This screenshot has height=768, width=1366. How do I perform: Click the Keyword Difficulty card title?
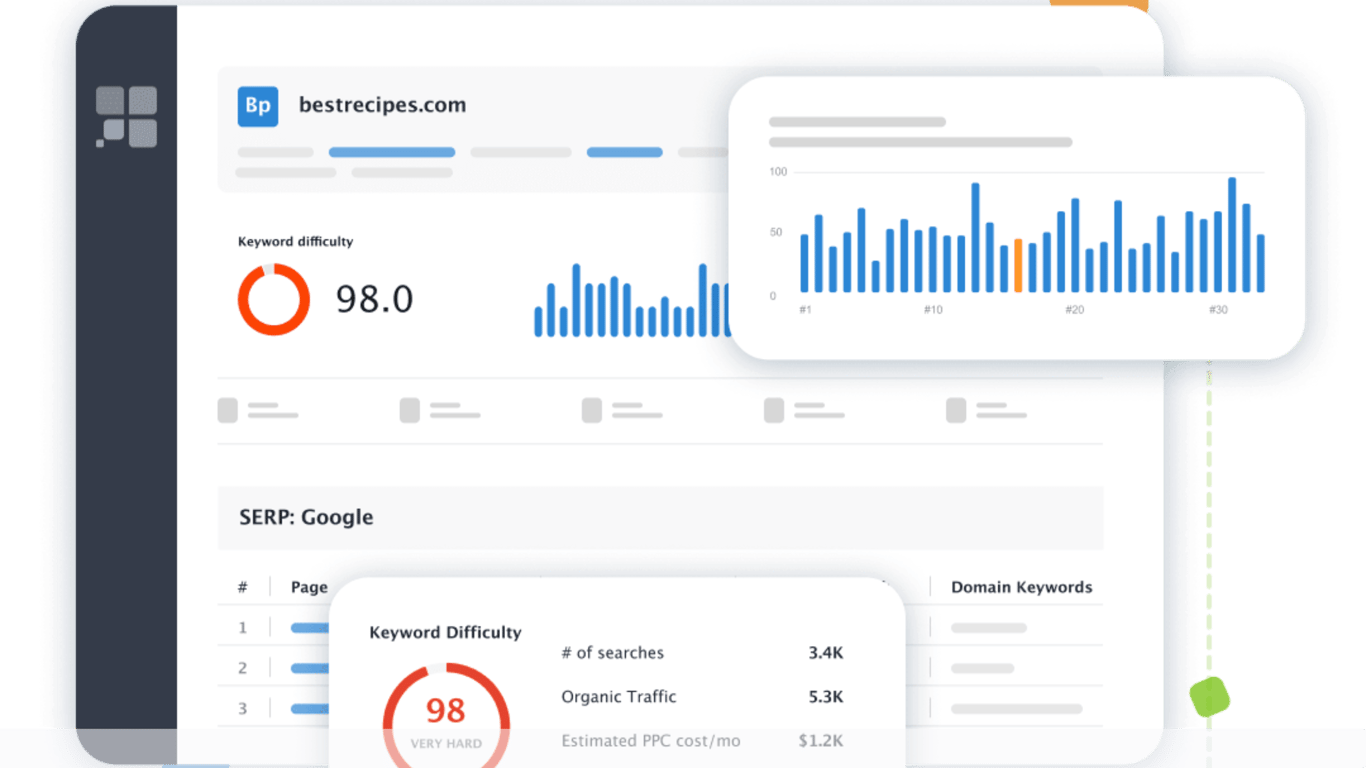tap(445, 632)
